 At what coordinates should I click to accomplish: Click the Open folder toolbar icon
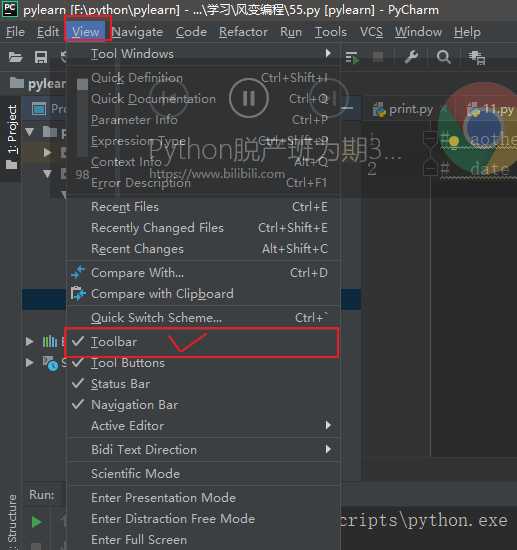pos(15,56)
